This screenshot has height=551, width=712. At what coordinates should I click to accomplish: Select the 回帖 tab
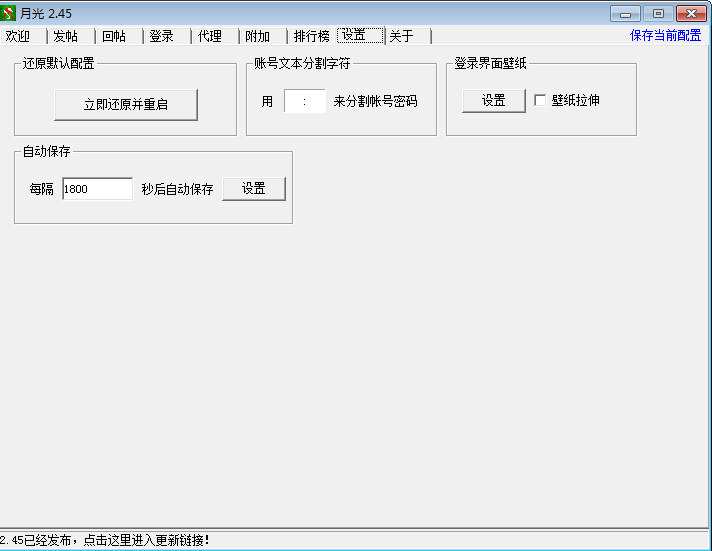click(114, 36)
